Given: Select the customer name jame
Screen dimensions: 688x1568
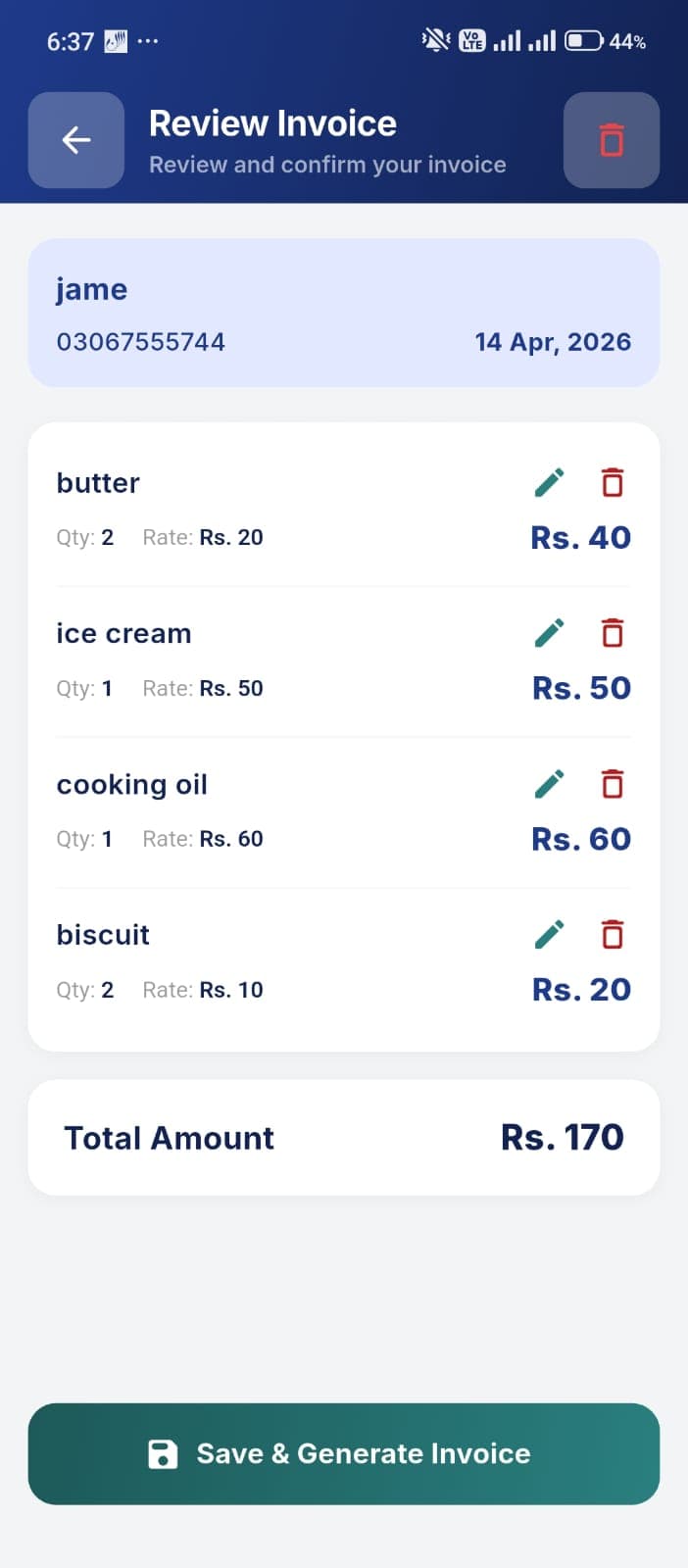Looking at the screenshot, I should [91, 289].
